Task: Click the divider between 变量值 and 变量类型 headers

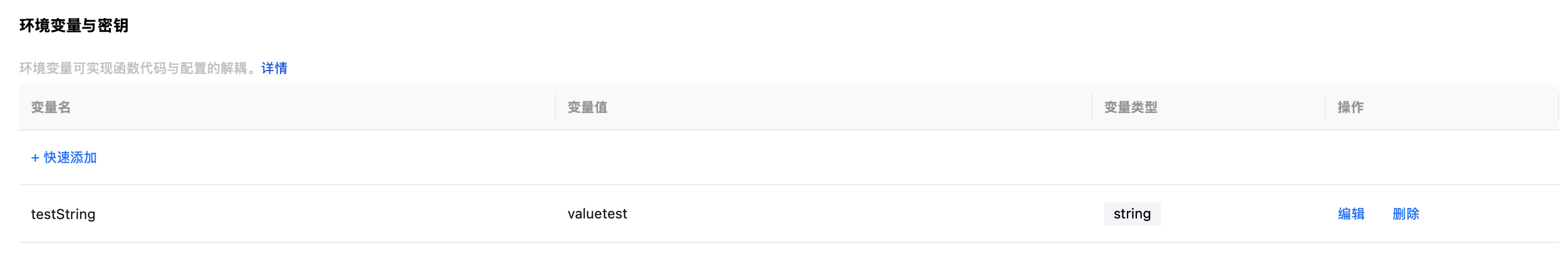Action: pyautogui.click(x=1091, y=108)
